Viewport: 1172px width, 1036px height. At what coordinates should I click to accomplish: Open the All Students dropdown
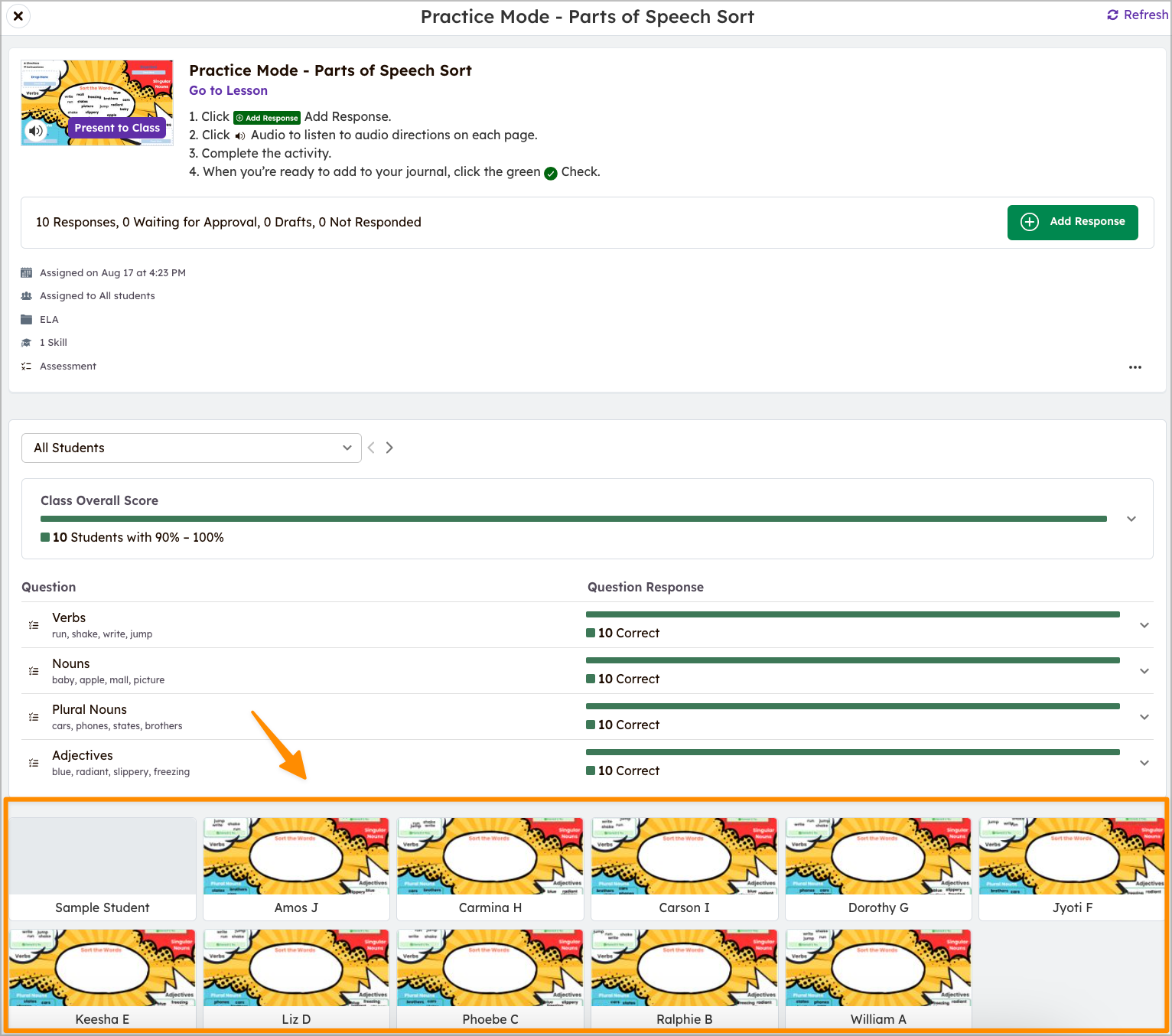(191, 448)
